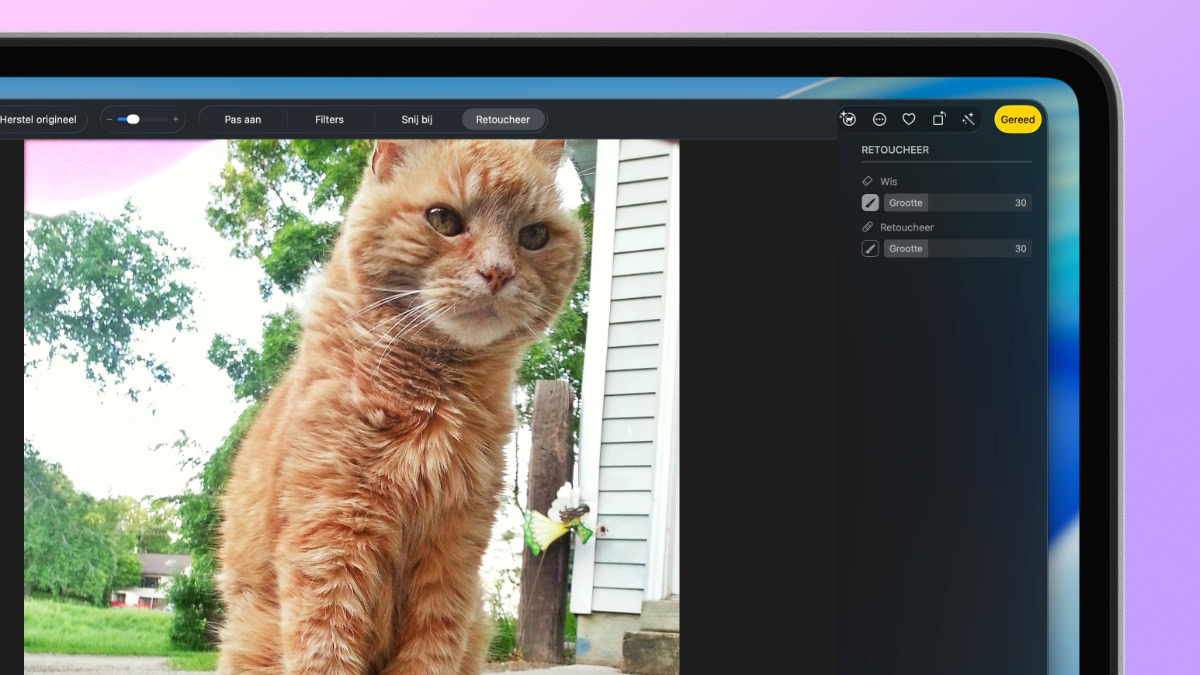Rotate the photo using the rotate icon
This screenshot has width=1200, height=675.
pos(938,119)
